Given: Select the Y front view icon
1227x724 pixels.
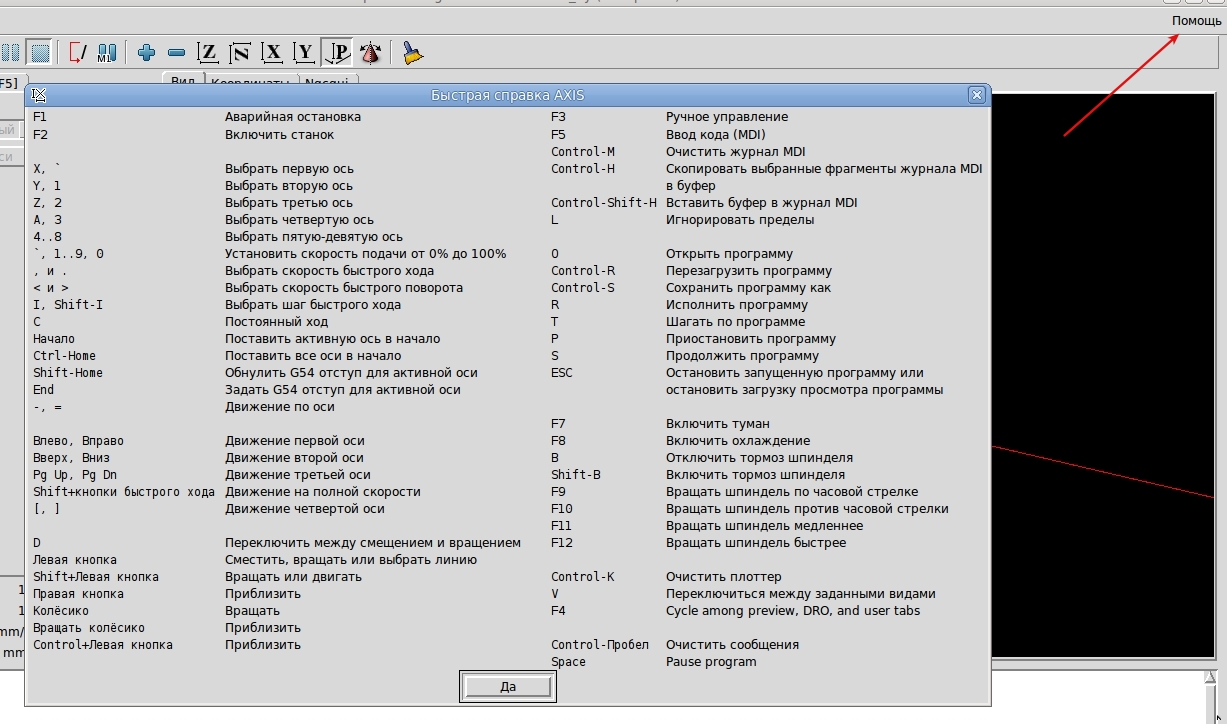Looking at the screenshot, I should pyautogui.click(x=306, y=53).
